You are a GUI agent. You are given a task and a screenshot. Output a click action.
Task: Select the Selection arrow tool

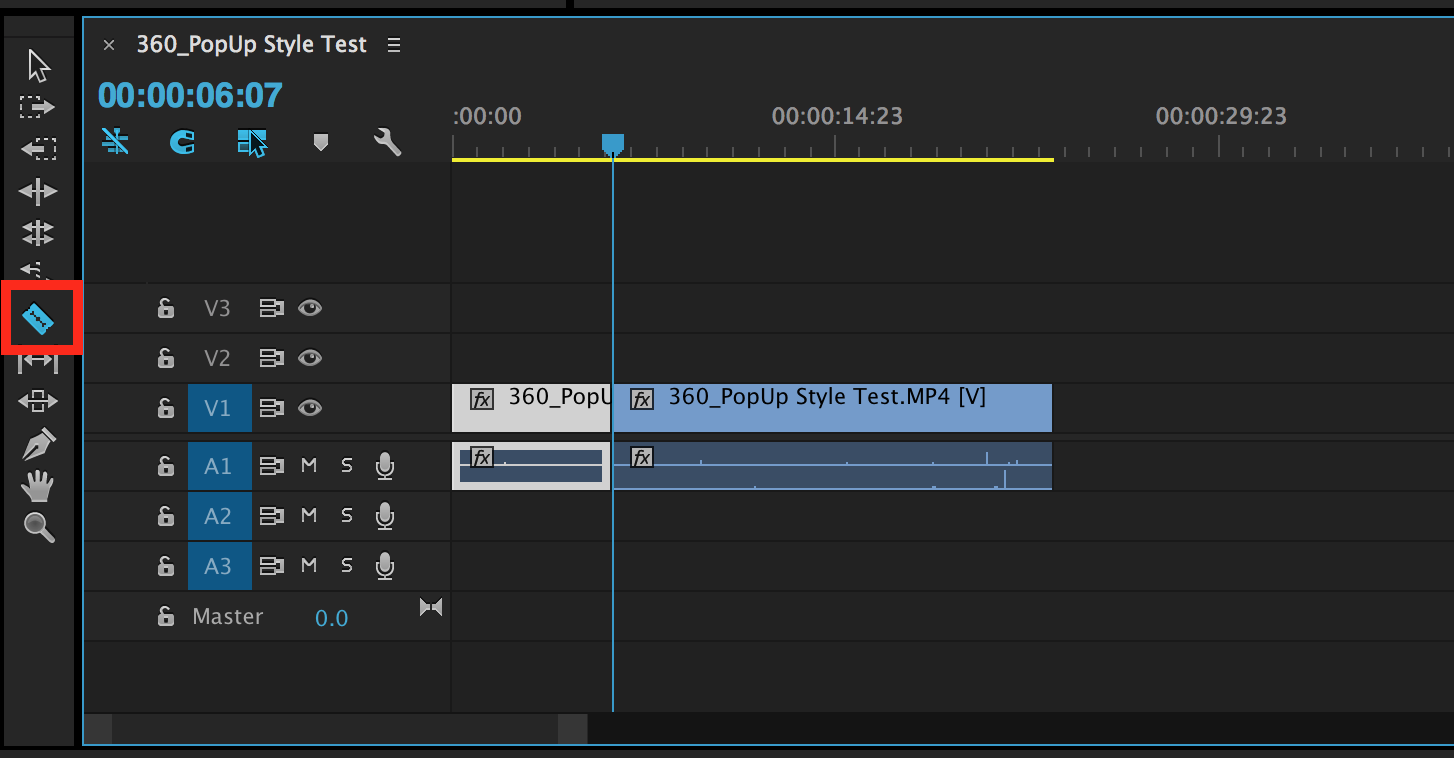coord(39,66)
